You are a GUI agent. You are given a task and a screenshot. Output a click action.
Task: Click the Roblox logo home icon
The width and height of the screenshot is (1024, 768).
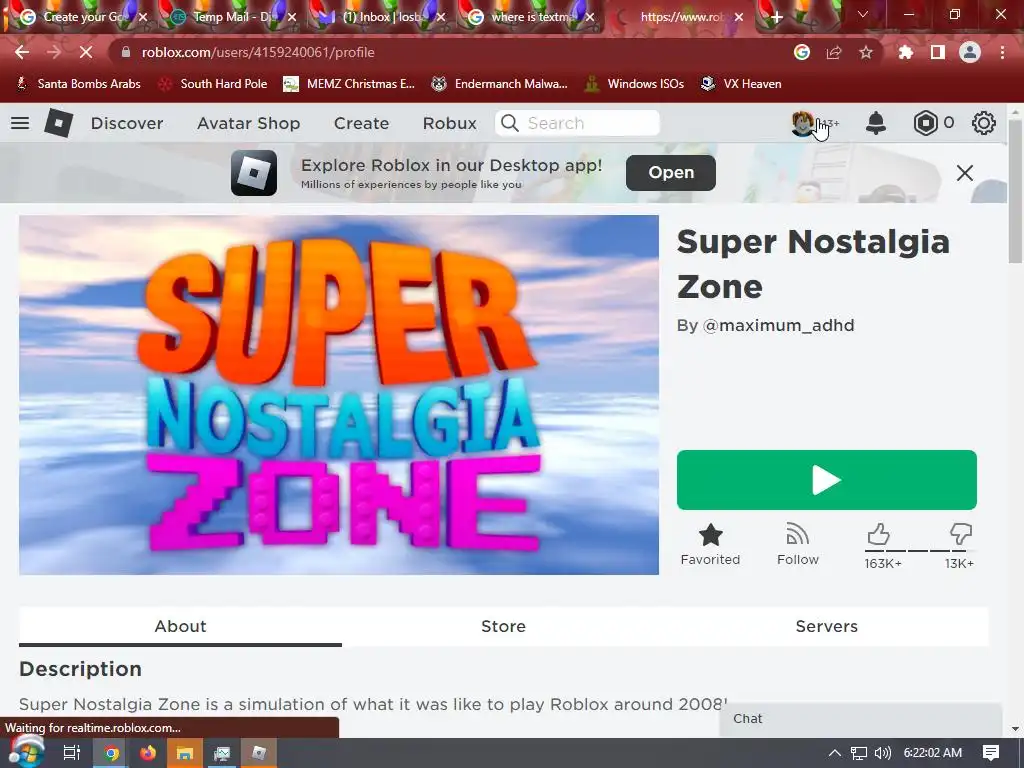[x=58, y=123]
